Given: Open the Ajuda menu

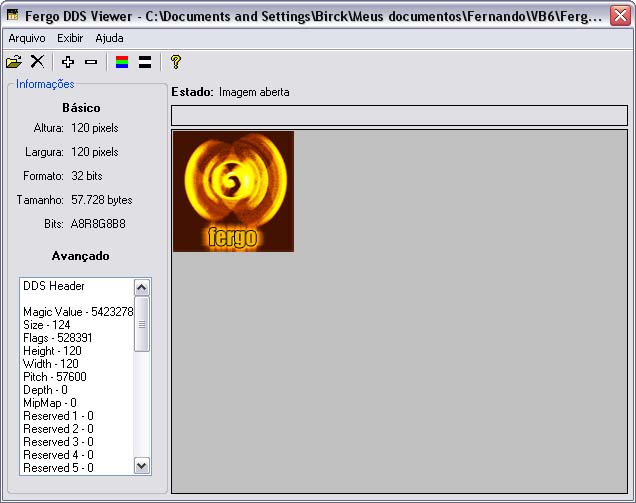Looking at the screenshot, I should click(x=110, y=38).
